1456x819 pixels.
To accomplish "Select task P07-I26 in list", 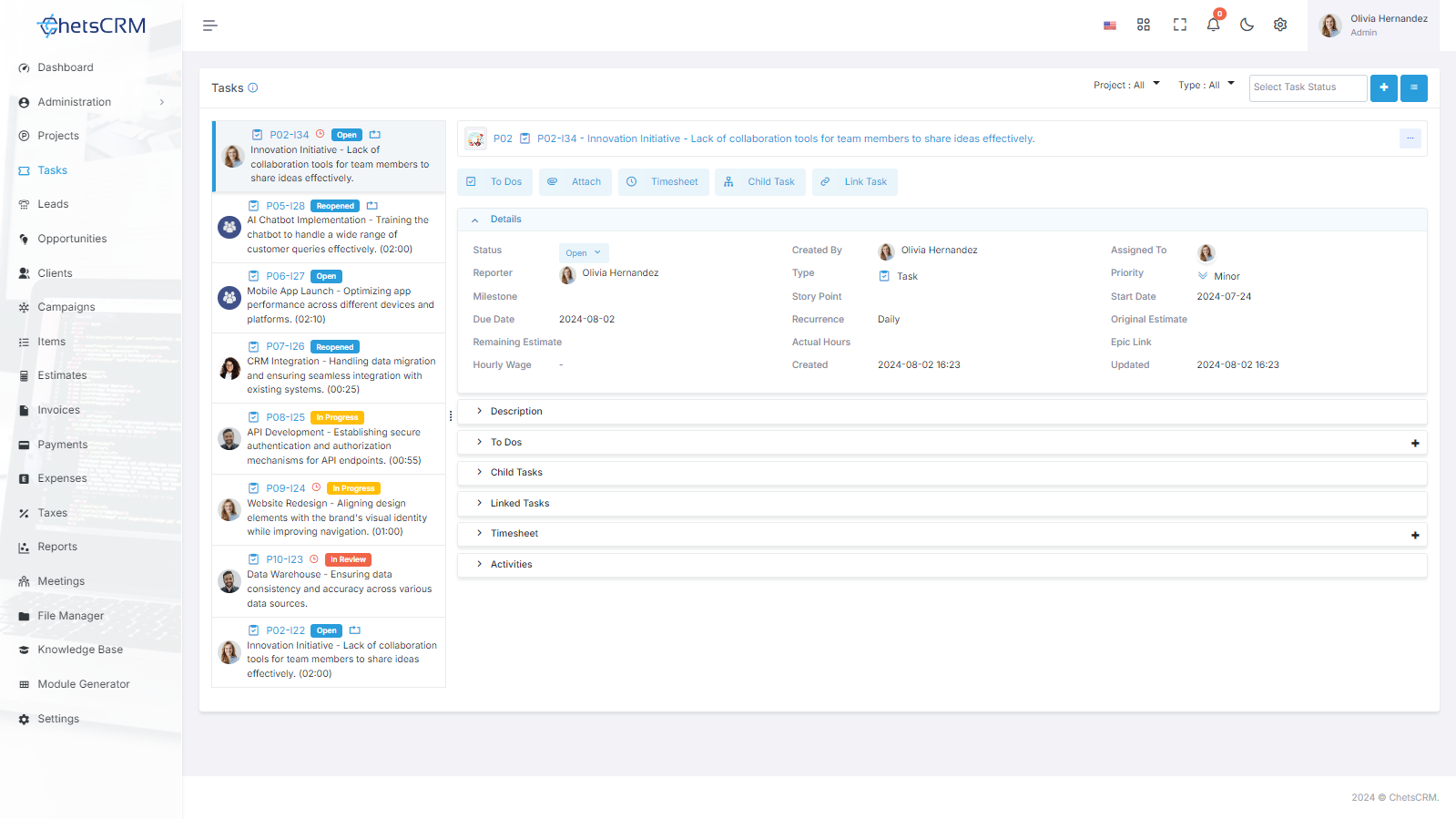I will [329, 368].
